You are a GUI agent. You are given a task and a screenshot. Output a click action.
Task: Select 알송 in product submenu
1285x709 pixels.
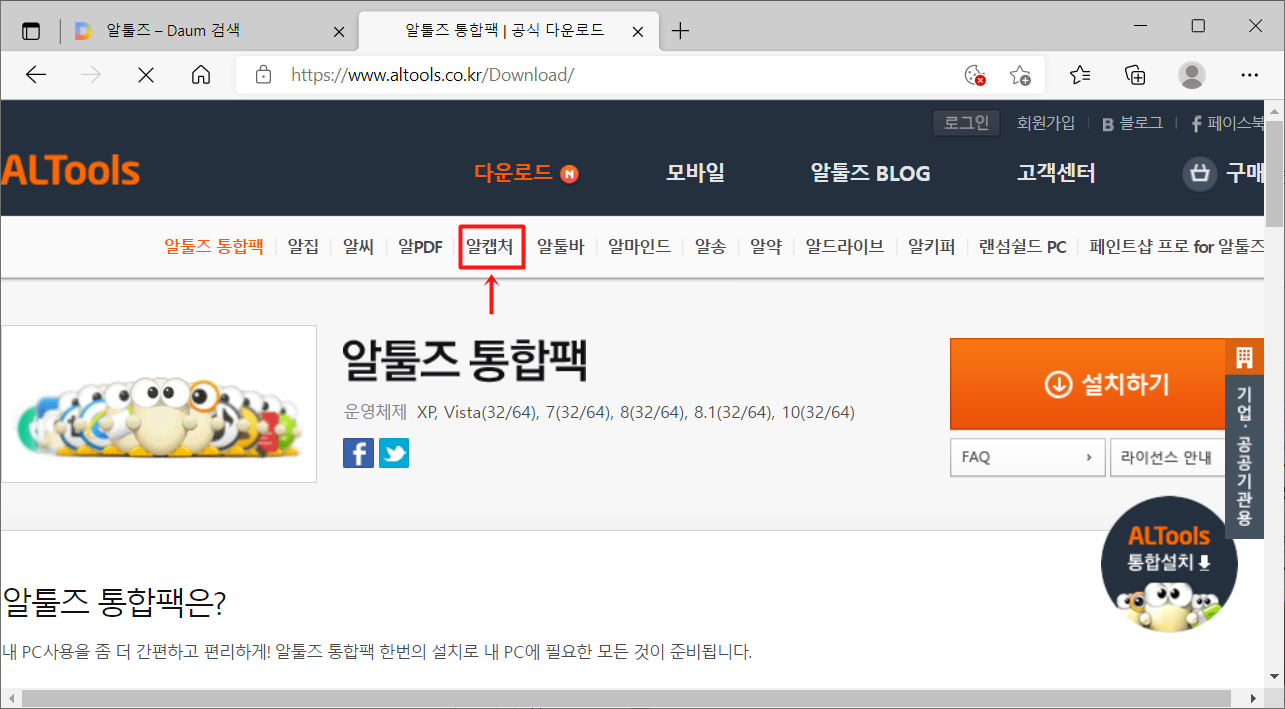[711, 246]
